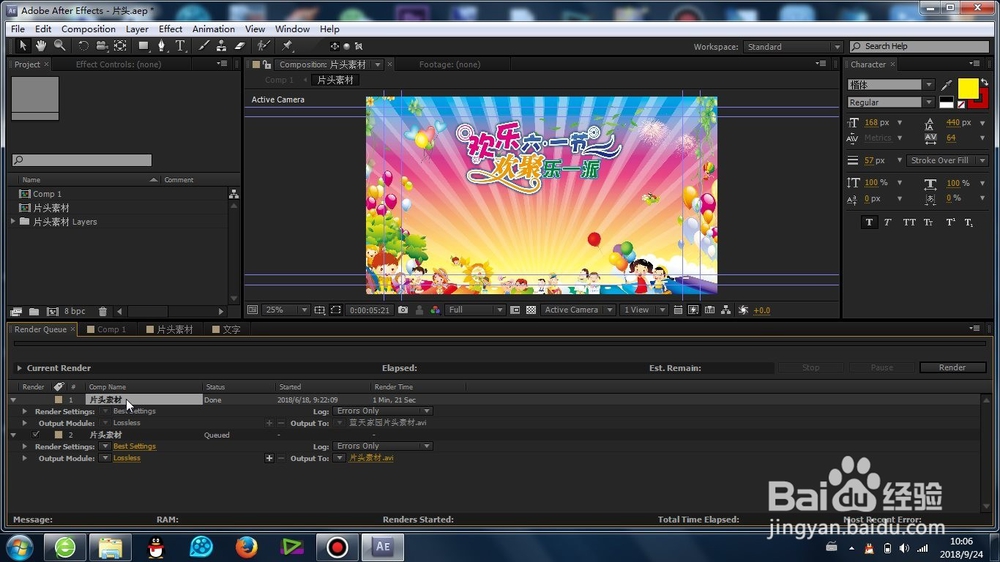1000x562 pixels.
Task: Open the 25% magnification dropdown
Action: click(286, 310)
